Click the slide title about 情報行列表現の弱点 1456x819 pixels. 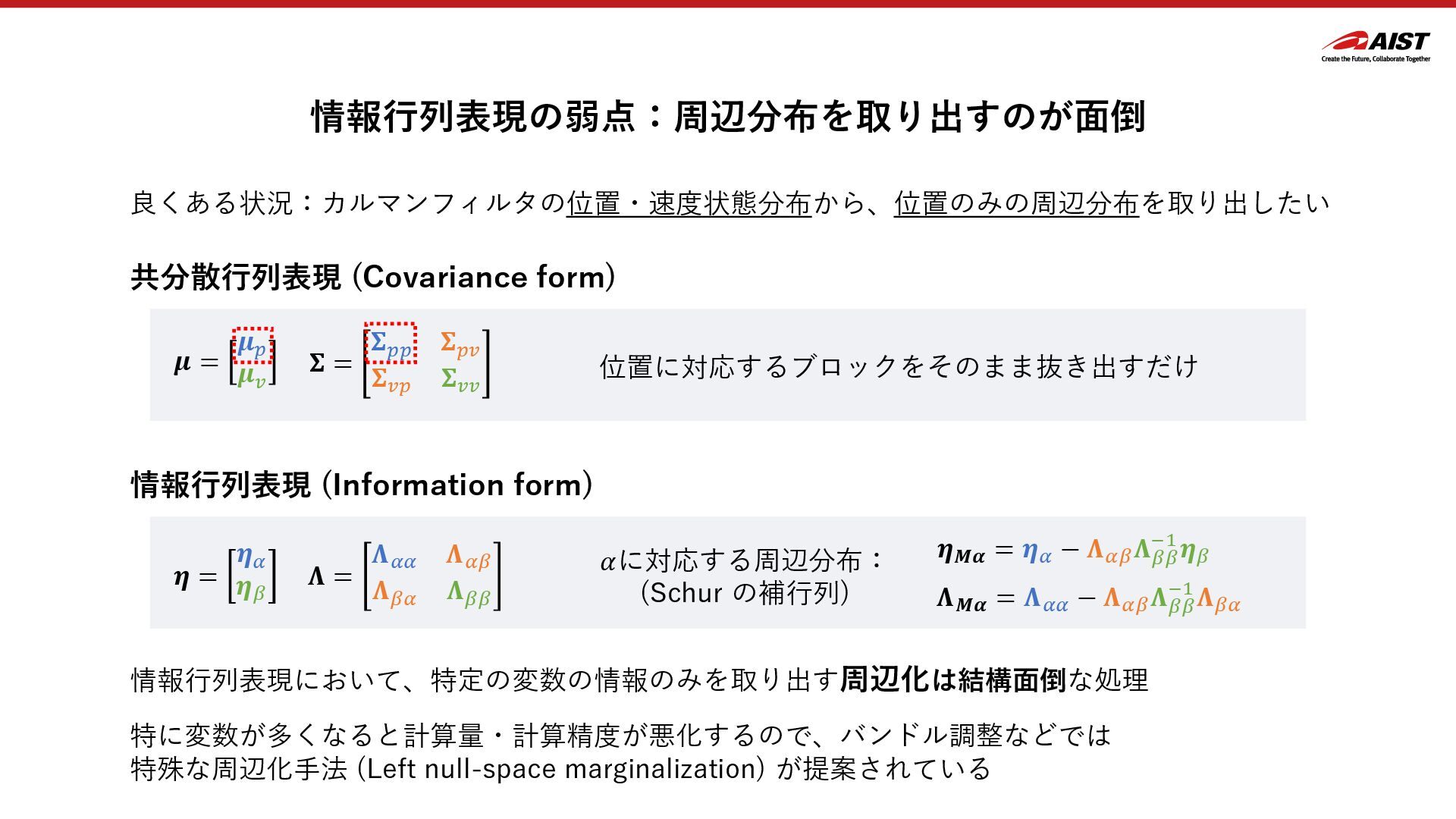[728, 117]
